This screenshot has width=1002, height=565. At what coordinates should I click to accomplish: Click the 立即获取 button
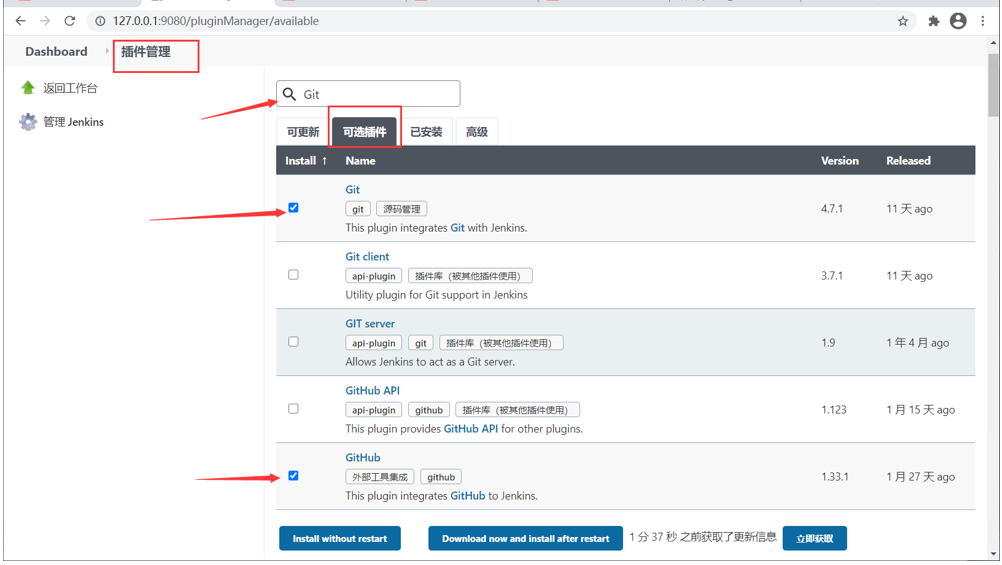tap(815, 538)
